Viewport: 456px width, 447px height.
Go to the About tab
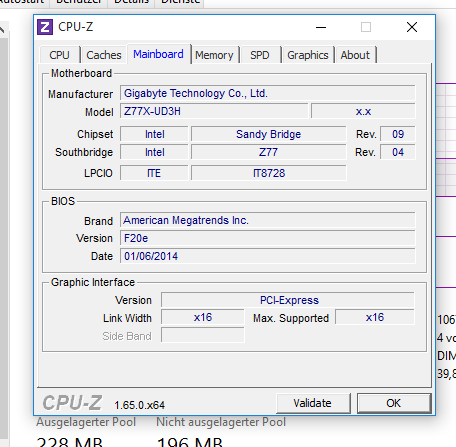355,55
